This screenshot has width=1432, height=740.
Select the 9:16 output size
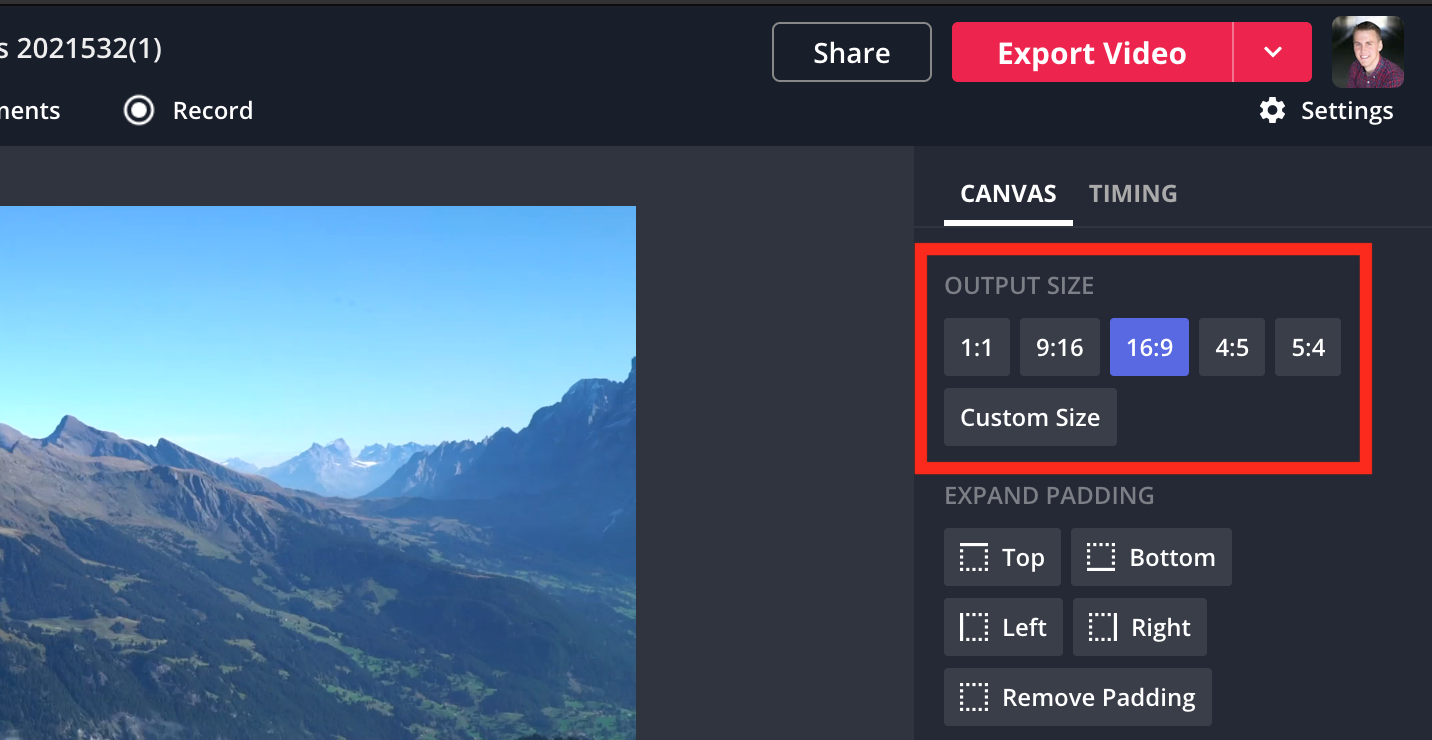pyautogui.click(x=1059, y=348)
